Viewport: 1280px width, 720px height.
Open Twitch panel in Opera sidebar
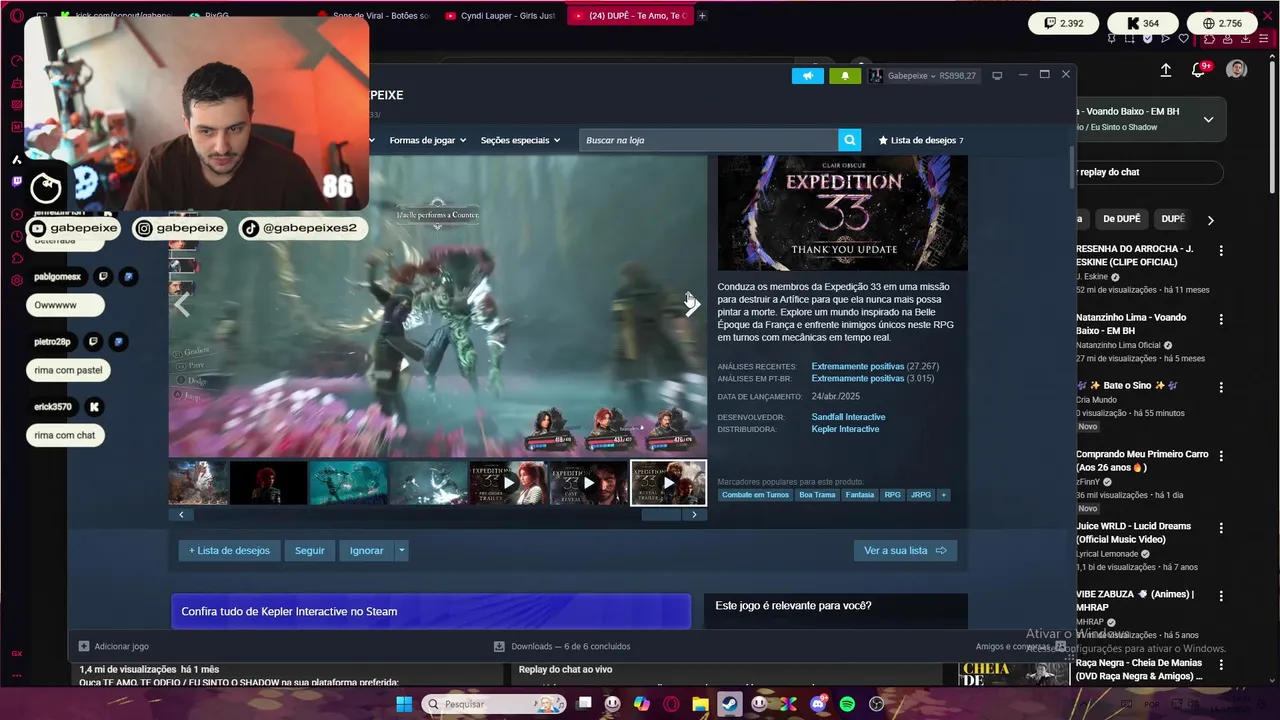tap(17, 181)
